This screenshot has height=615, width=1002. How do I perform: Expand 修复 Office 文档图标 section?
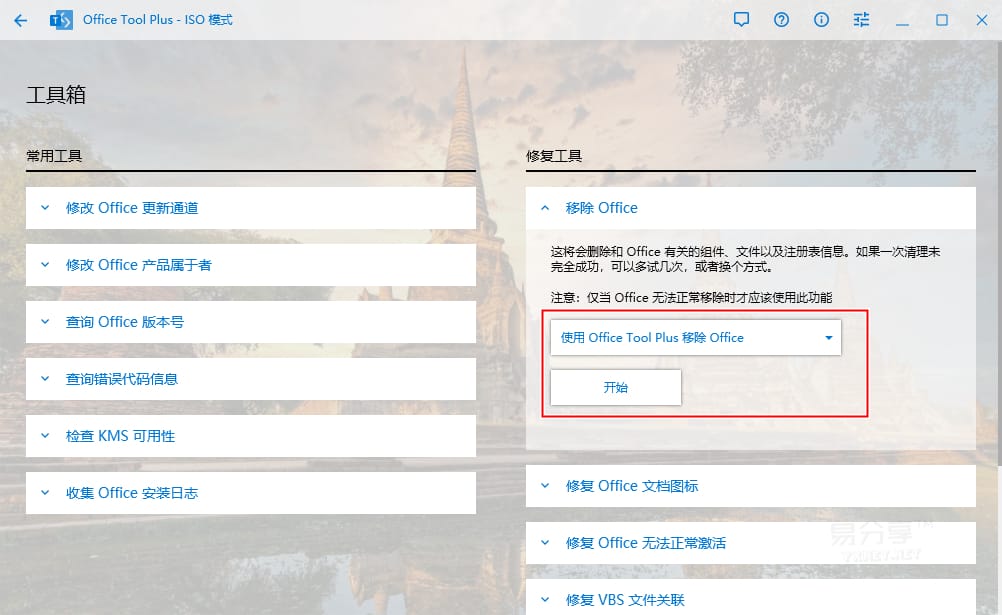(x=750, y=486)
